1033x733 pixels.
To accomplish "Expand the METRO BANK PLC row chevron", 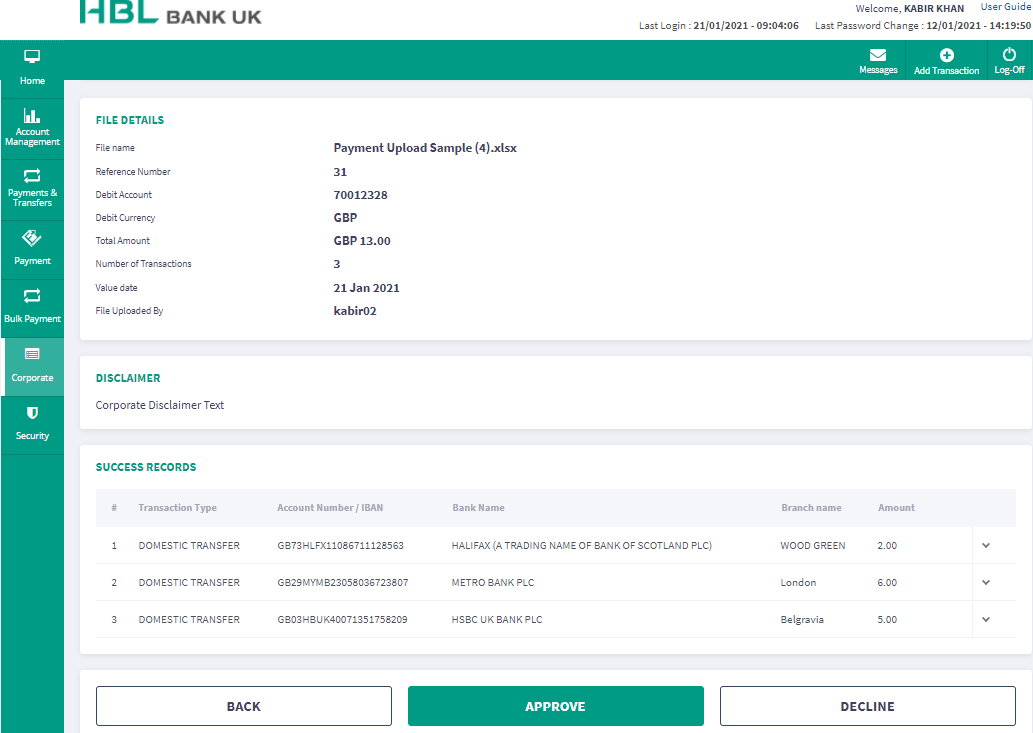I will tap(986, 582).
